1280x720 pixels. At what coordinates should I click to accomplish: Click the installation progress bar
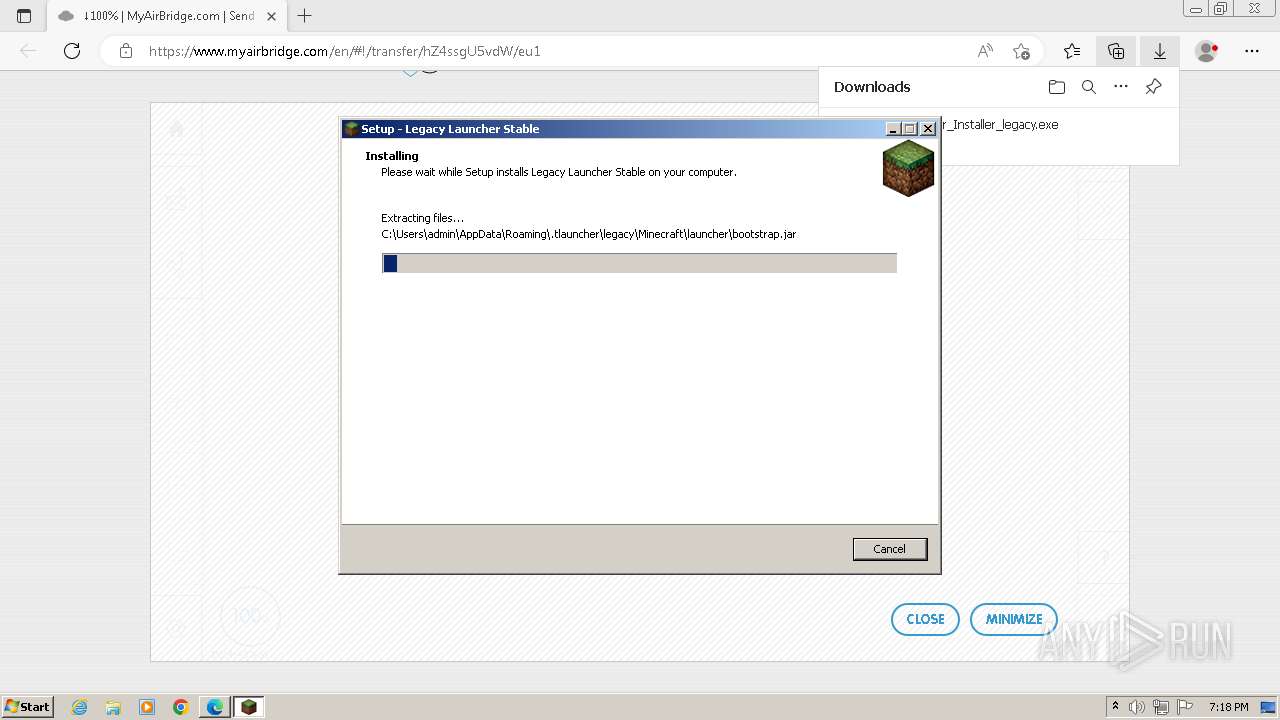click(x=639, y=263)
